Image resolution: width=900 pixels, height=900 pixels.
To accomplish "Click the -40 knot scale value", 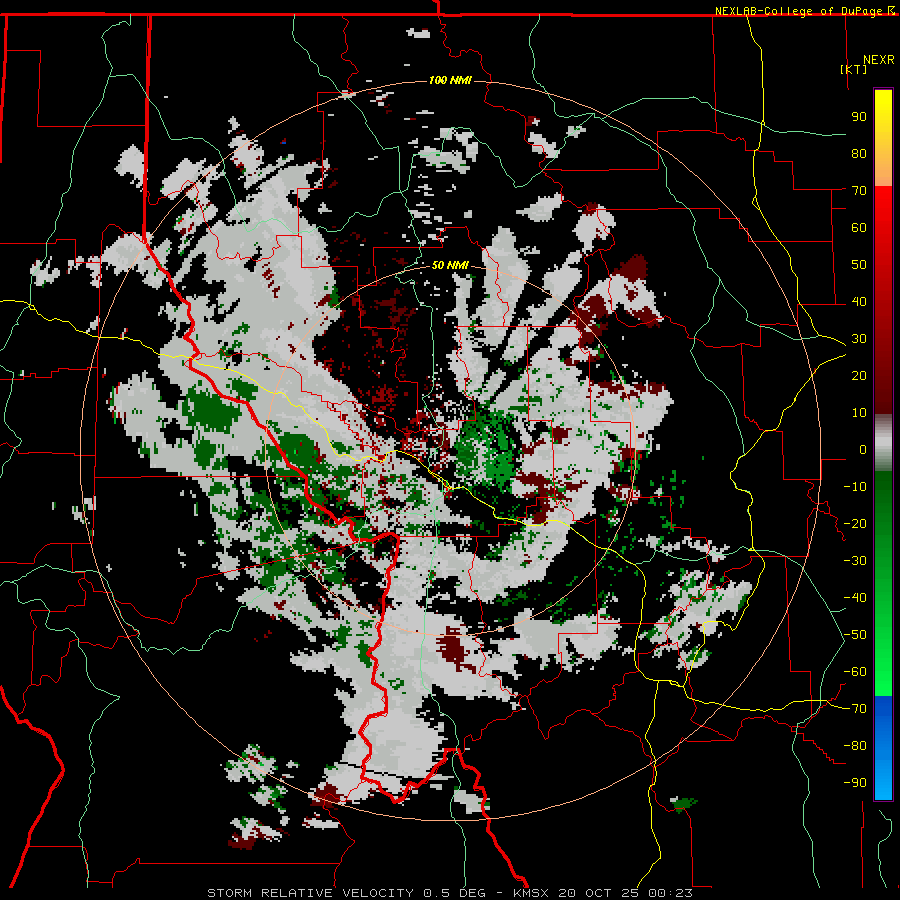I will click(x=855, y=598).
